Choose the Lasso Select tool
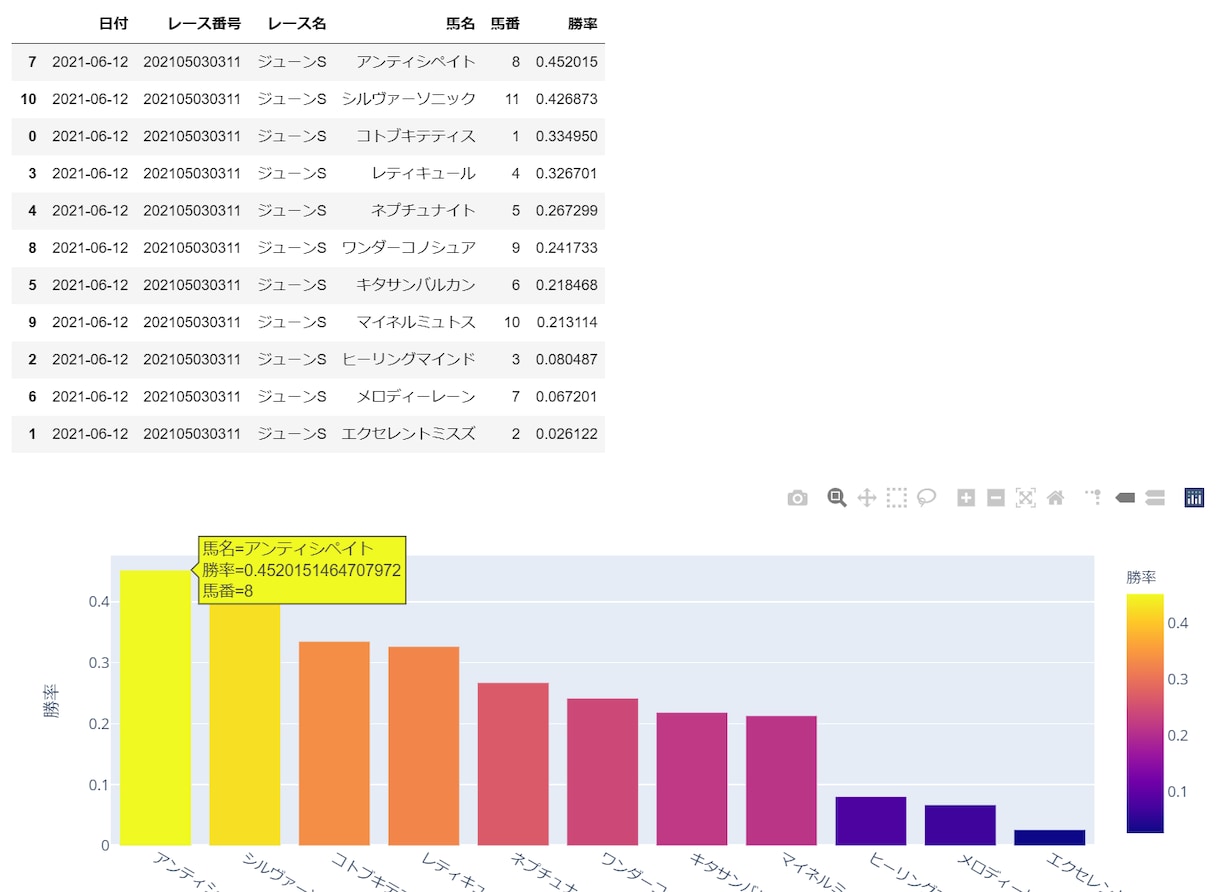This screenshot has height=892, width=1220. pos(927,498)
